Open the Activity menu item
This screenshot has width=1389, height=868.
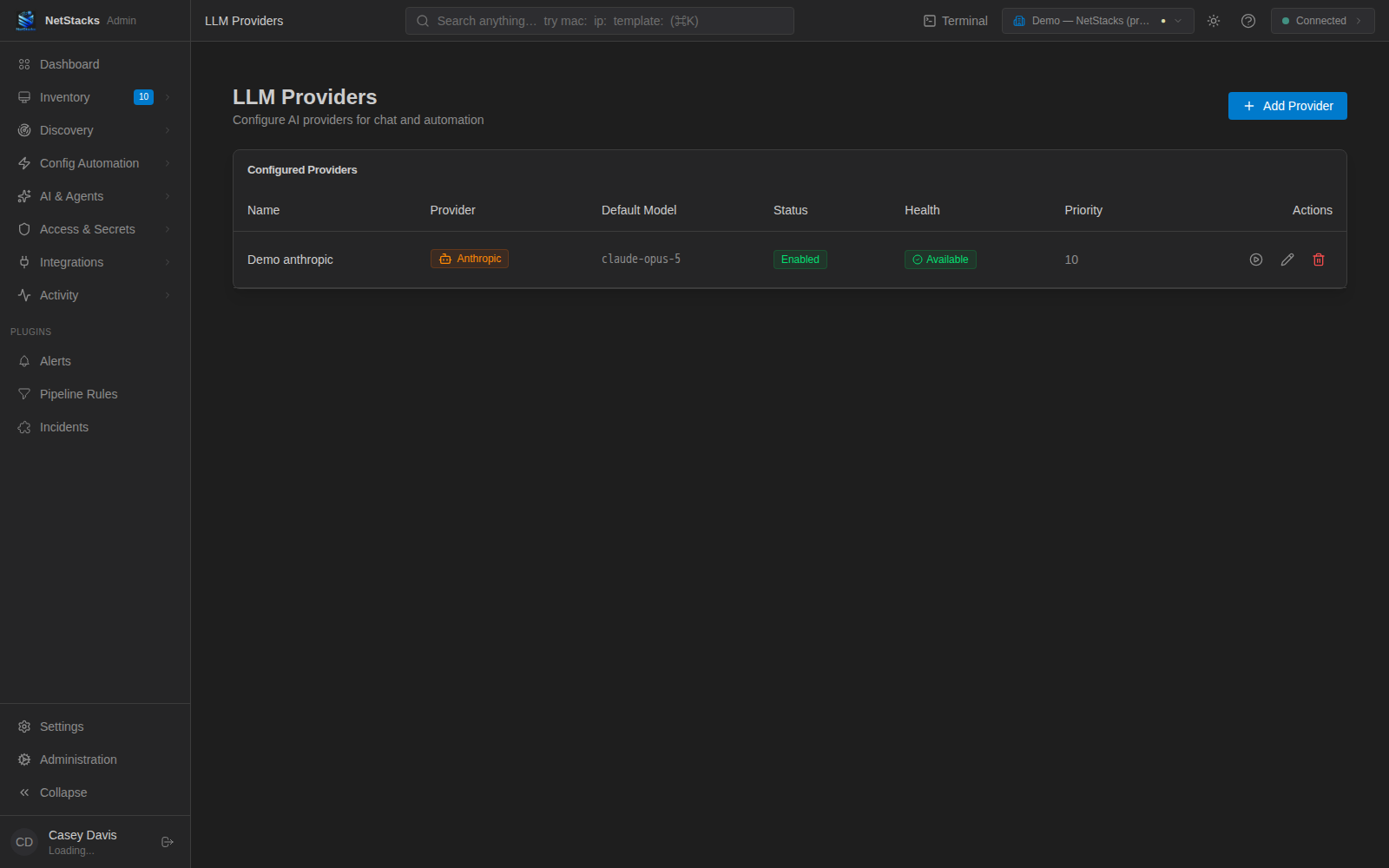(x=95, y=295)
